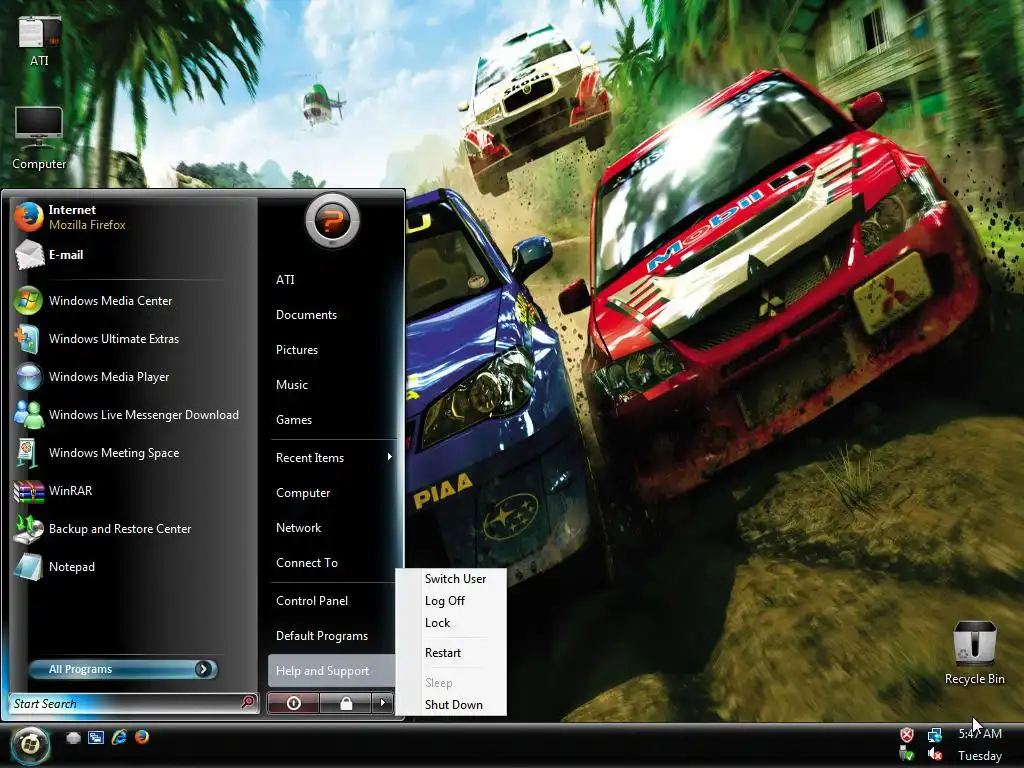This screenshot has height=768, width=1024.
Task: Open Help and Support
Action: tap(331, 671)
